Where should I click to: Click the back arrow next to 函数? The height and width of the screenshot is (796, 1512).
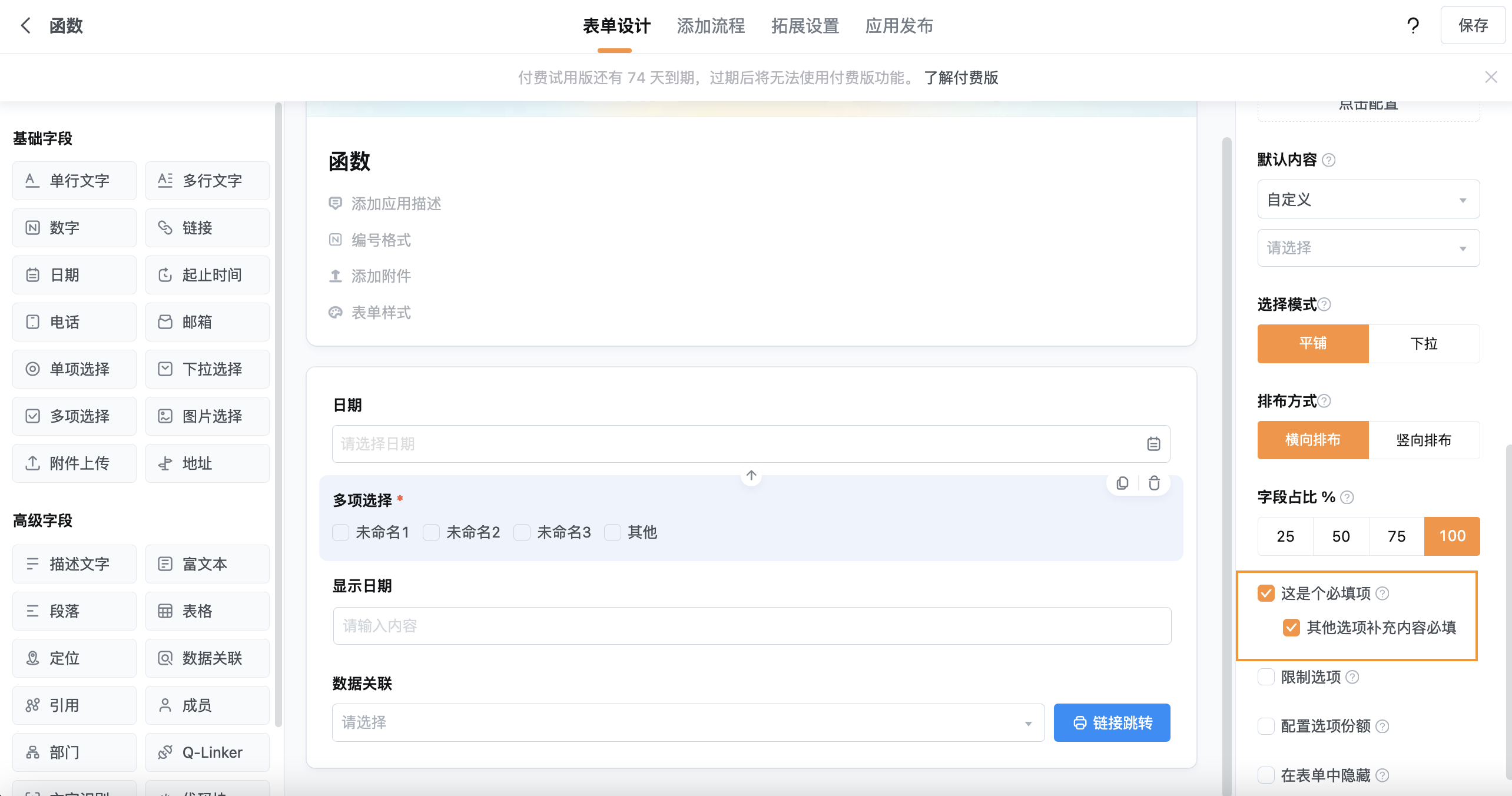[25, 25]
